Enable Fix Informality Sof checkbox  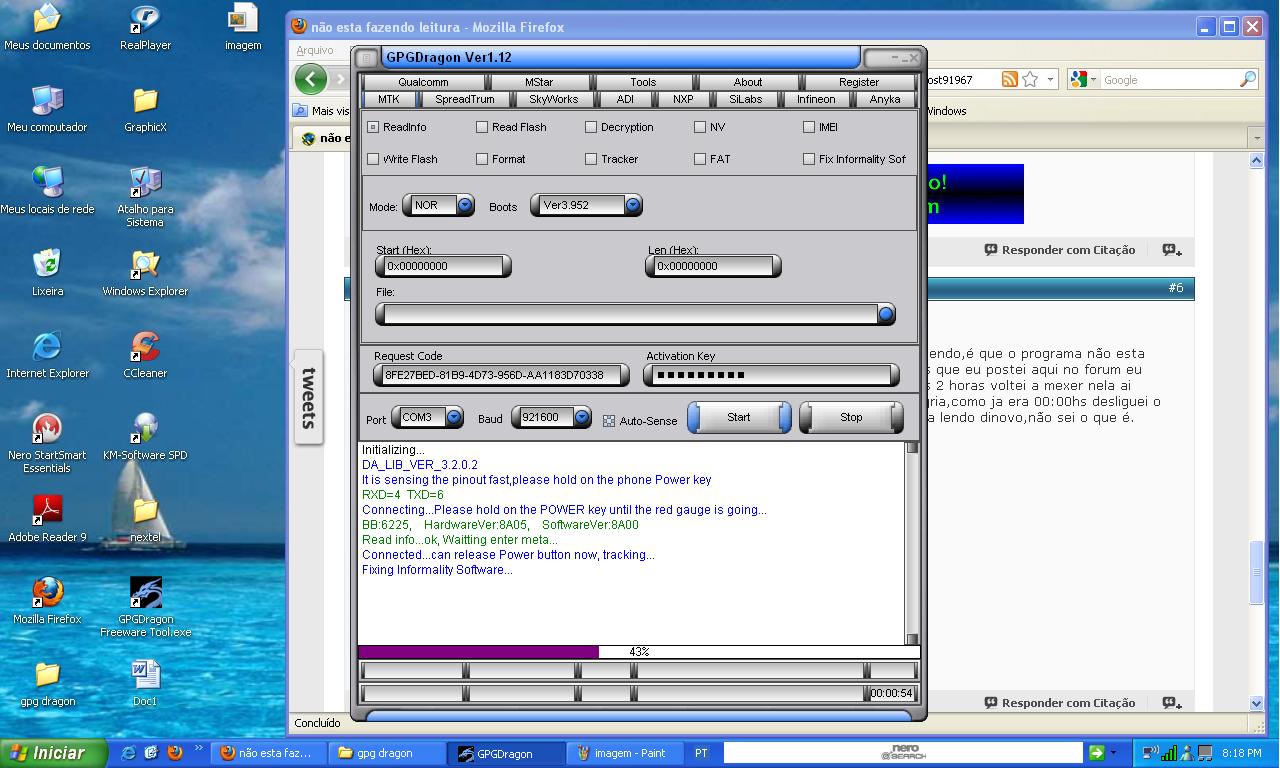tap(809, 159)
